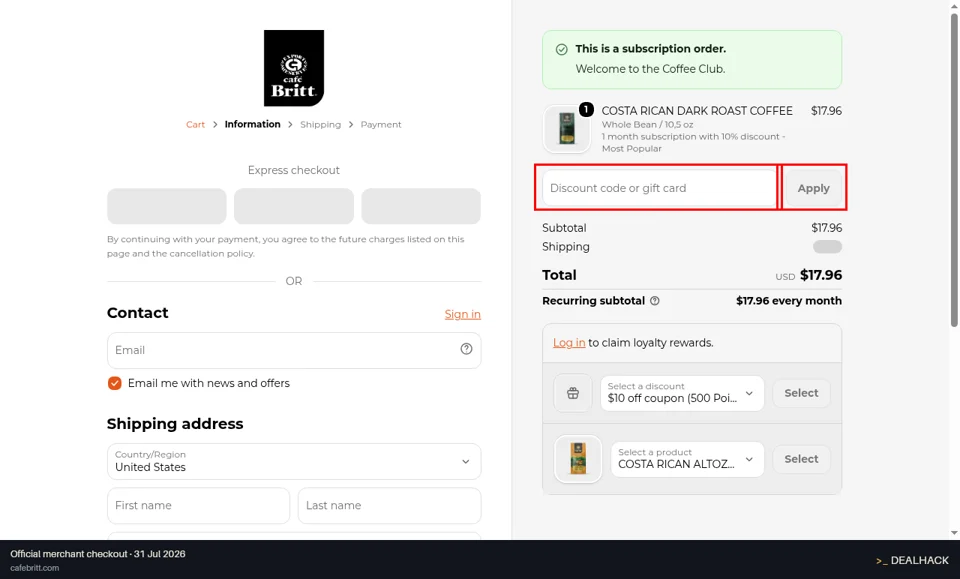
Task: Click the recurring subtotal info icon
Action: pos(654,301)
